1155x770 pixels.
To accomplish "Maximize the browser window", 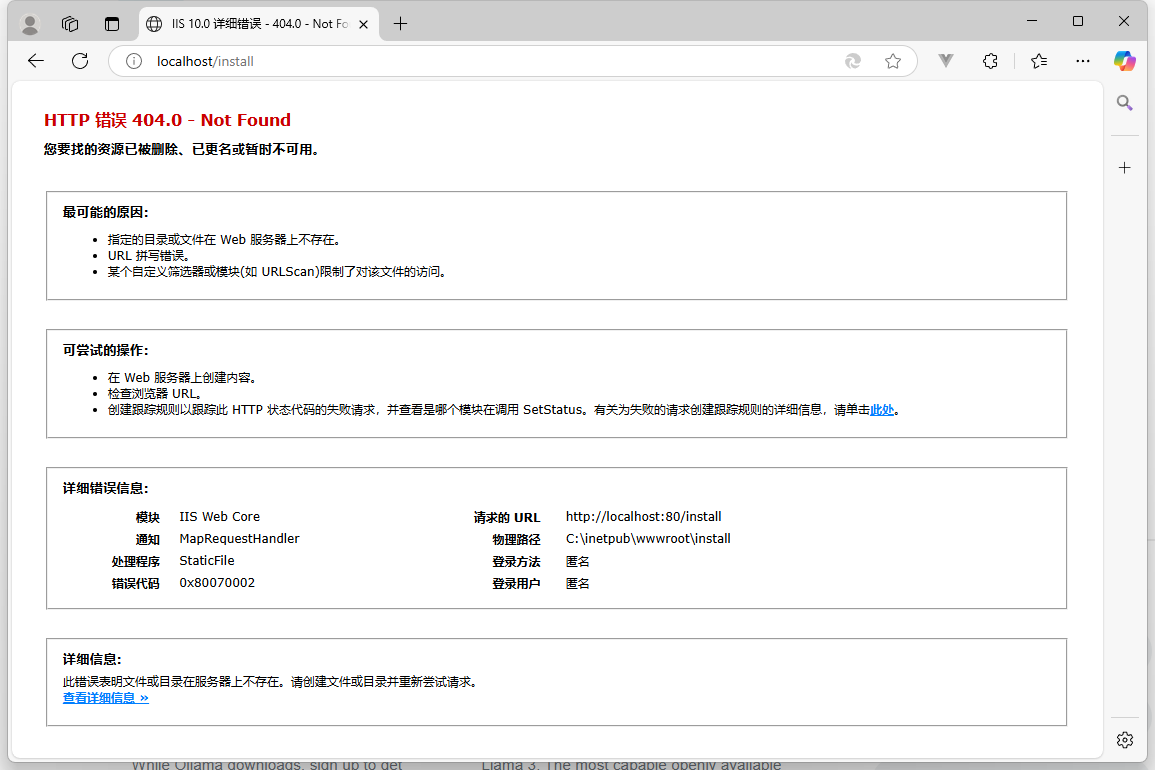I will click(x=1078, y=21).
